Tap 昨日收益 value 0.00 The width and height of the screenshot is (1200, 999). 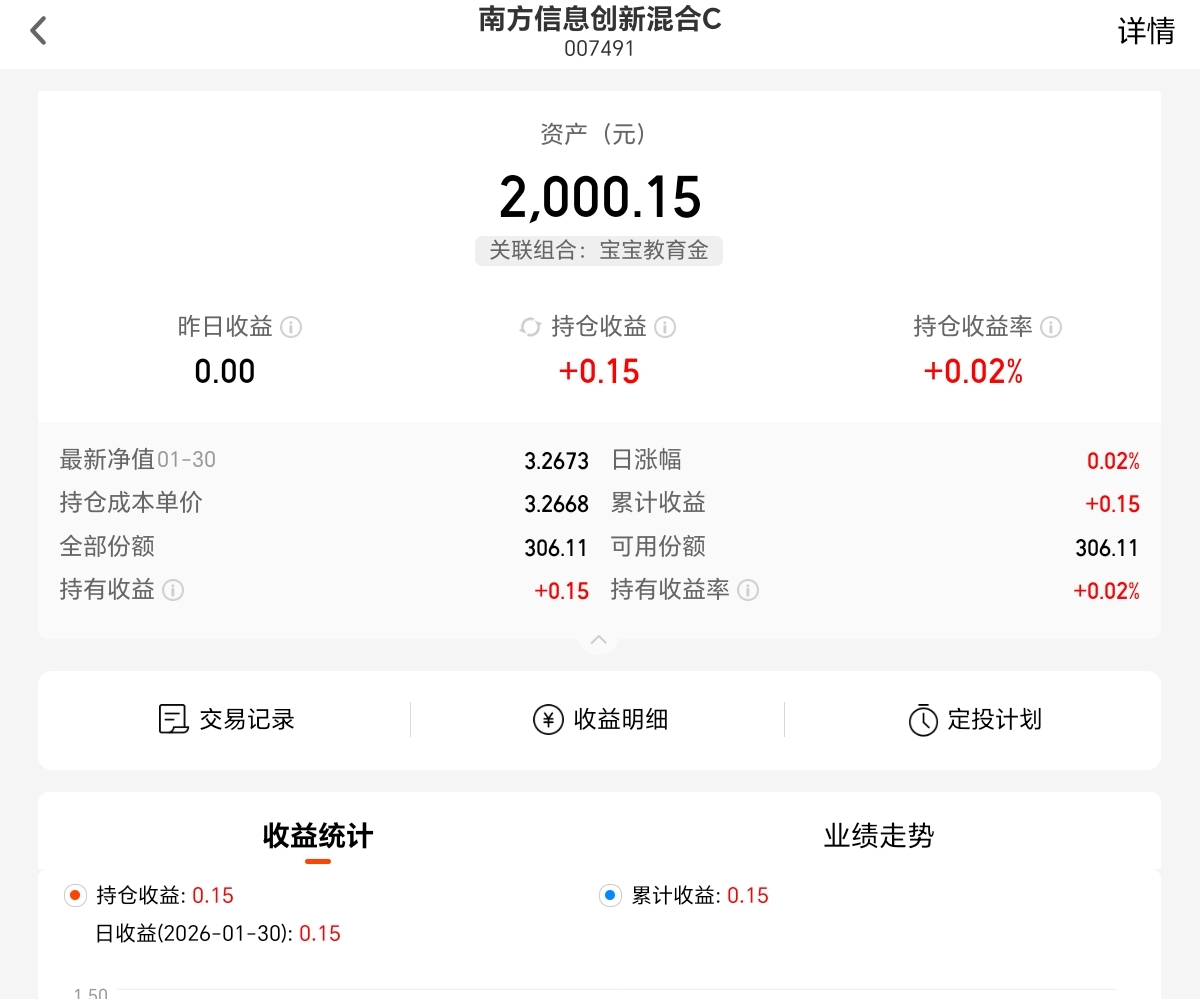(225, 372)
